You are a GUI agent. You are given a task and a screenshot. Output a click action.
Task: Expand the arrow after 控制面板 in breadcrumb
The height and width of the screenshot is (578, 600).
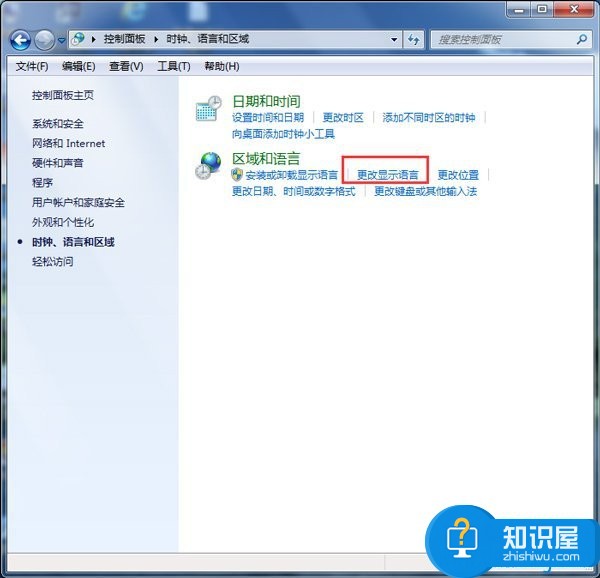[x=156, y=39]
